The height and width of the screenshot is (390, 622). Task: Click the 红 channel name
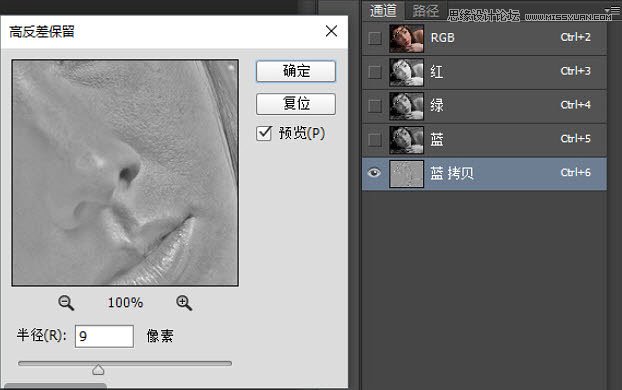(437, 72)
